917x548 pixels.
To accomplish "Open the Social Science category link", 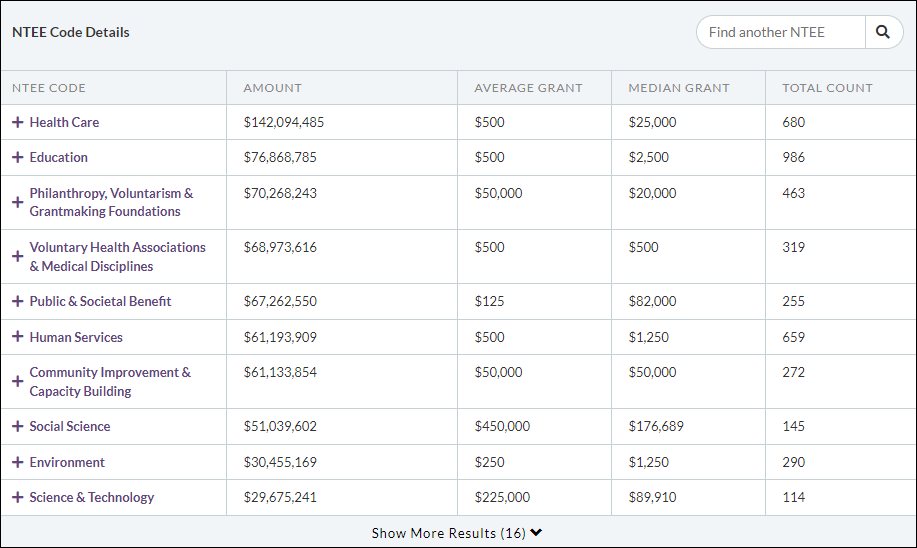I will (70, 426).
